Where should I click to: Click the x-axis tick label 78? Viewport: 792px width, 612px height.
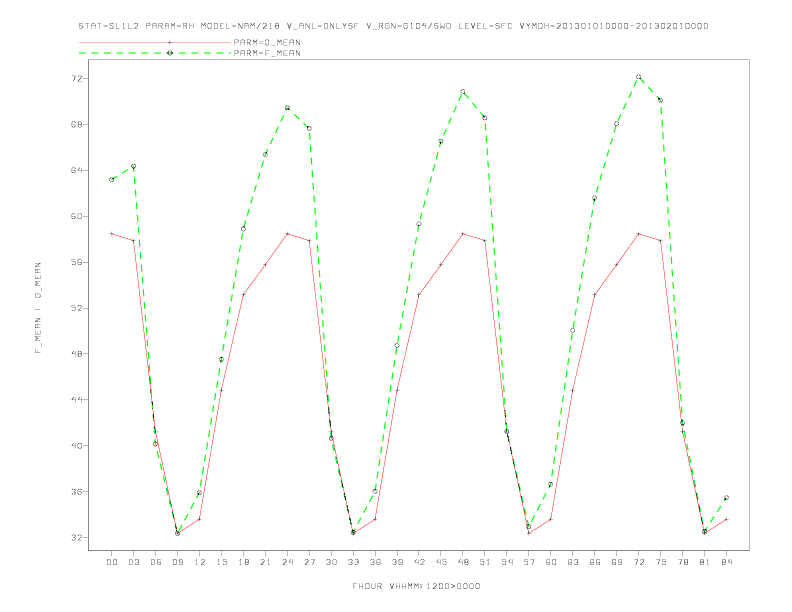click(683, 562)
